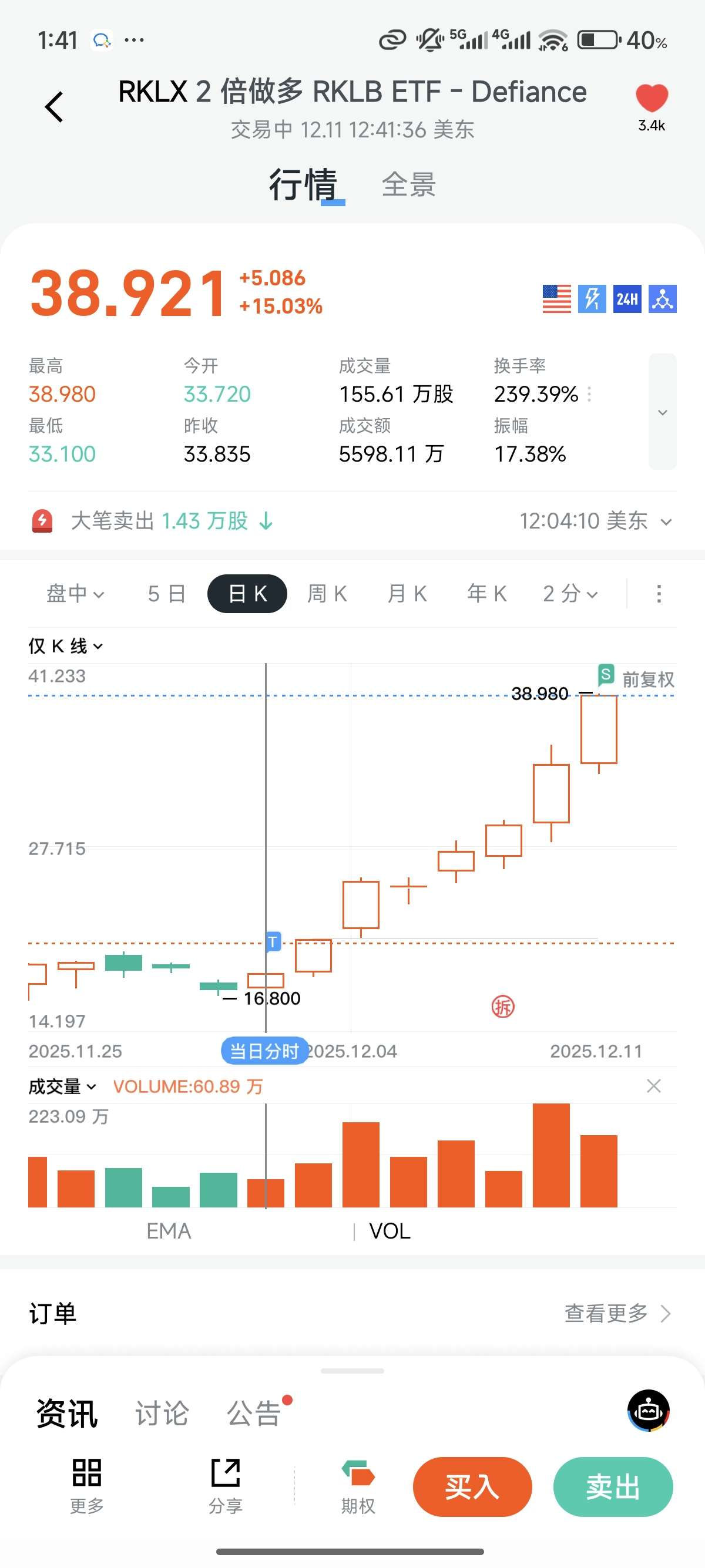Open the 盘中 intraday dropdown
The width and height of the screenshot is (705, 1568).
click(75, 594)
